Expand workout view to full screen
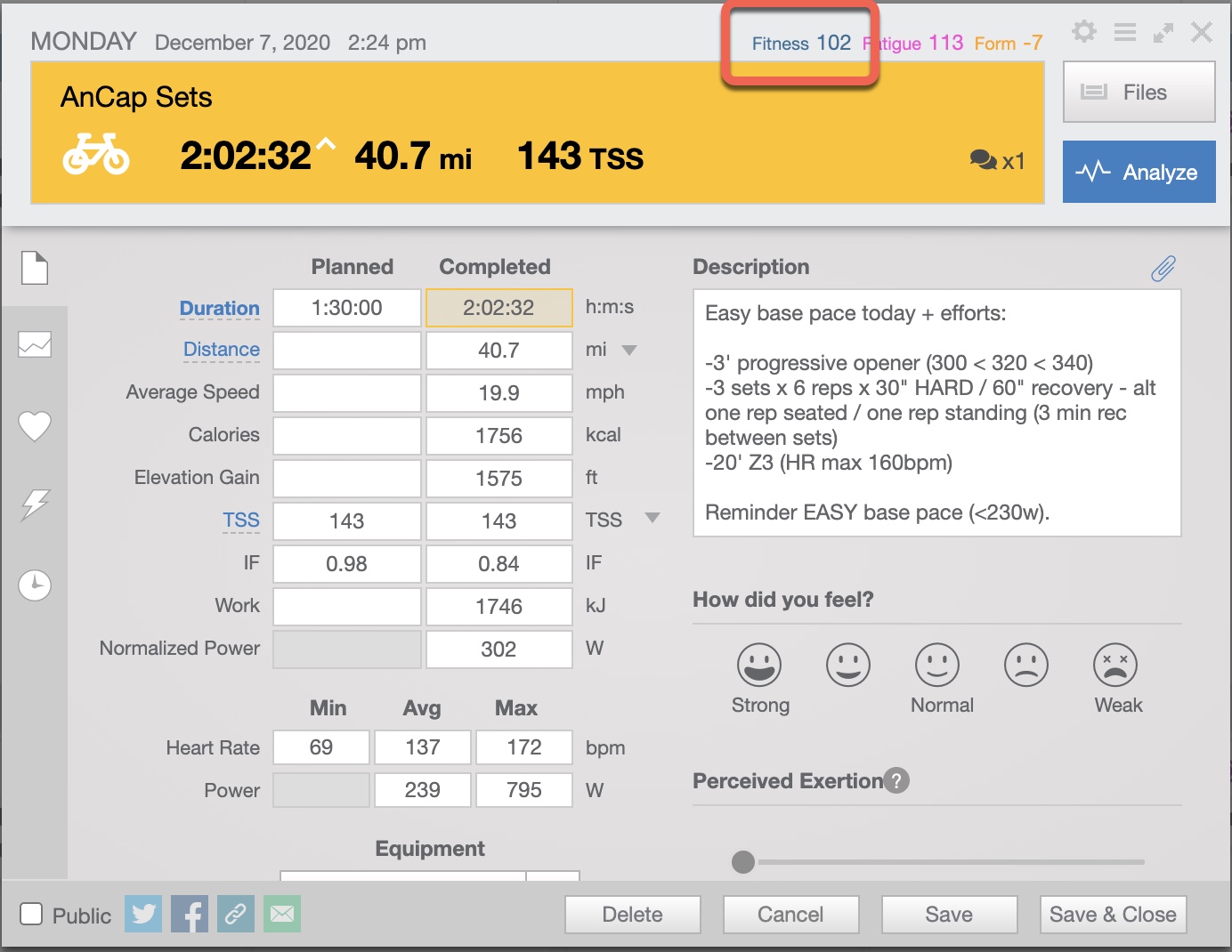Image resolution: width=1232 pixels, height=952 pixels. pos(1163,33)
